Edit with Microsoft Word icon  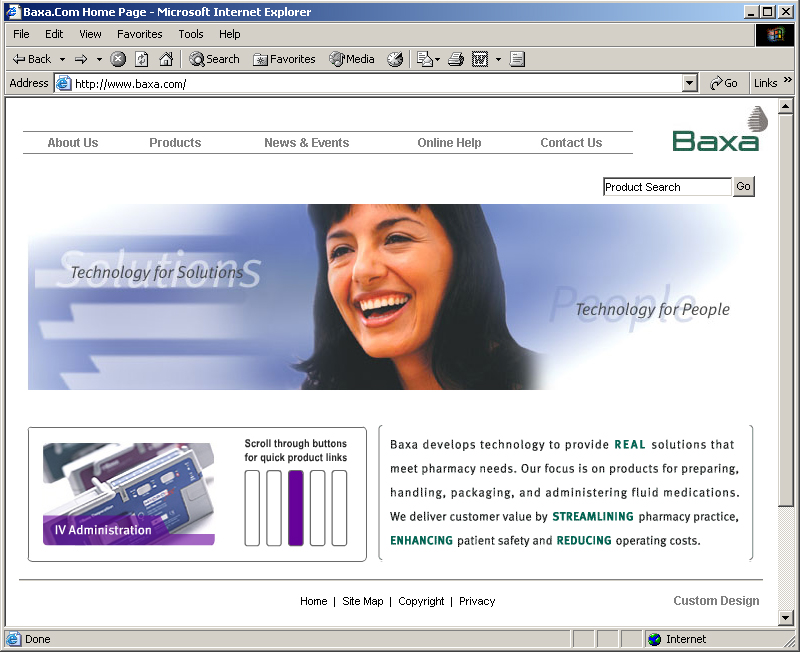(x=480, y=59)
